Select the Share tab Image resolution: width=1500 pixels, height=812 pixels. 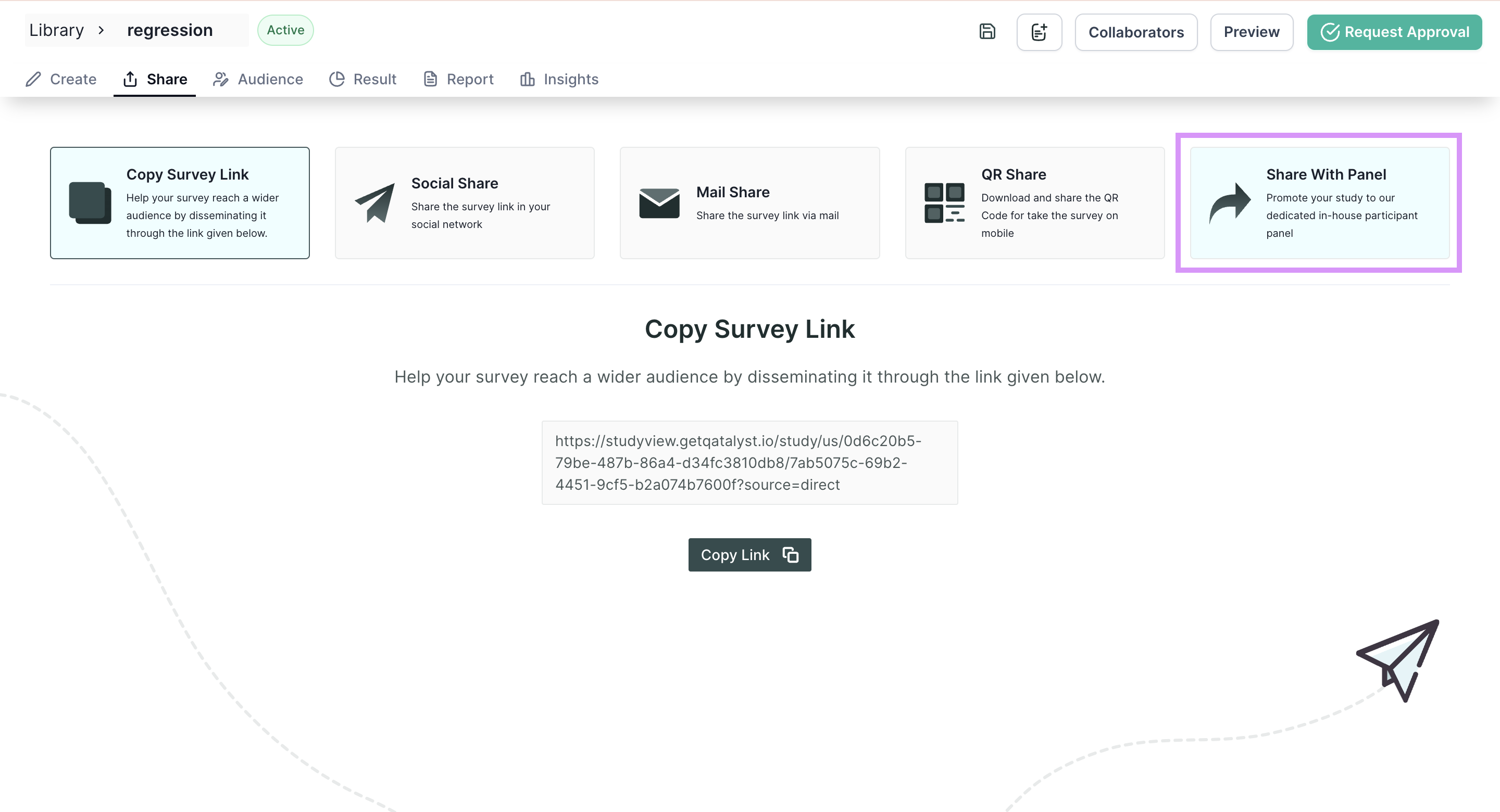(155, 79)
